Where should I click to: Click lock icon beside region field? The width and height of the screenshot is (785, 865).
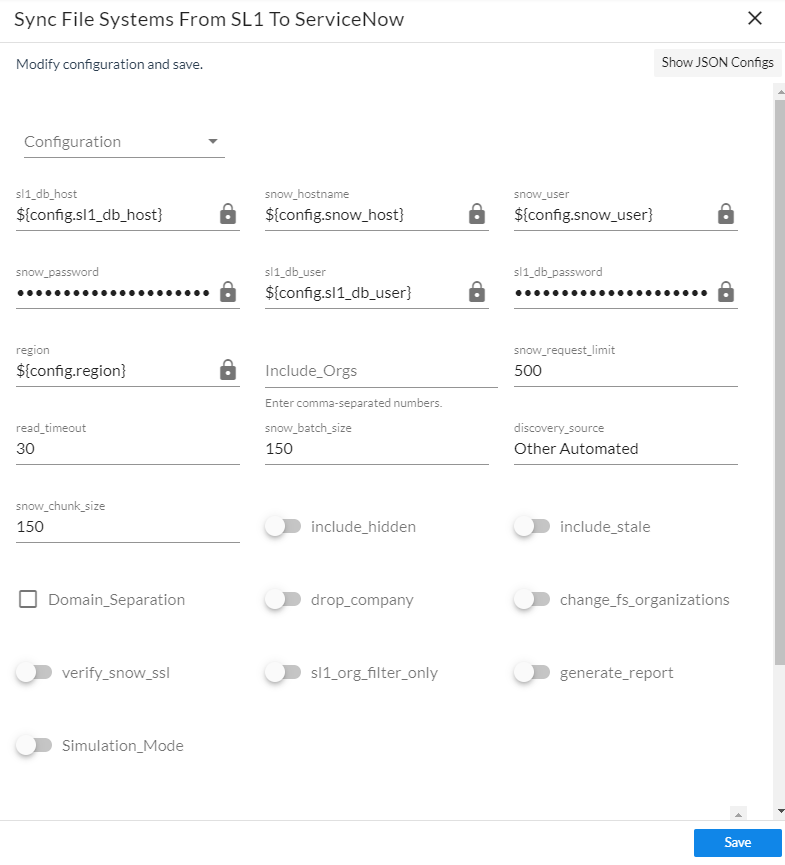[x=228, y=370]
